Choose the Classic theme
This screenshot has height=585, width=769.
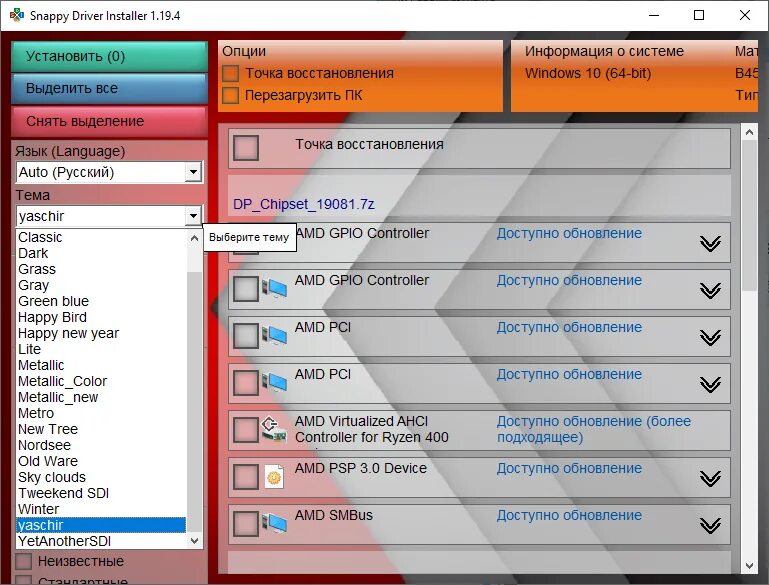(x=101, y=237)
